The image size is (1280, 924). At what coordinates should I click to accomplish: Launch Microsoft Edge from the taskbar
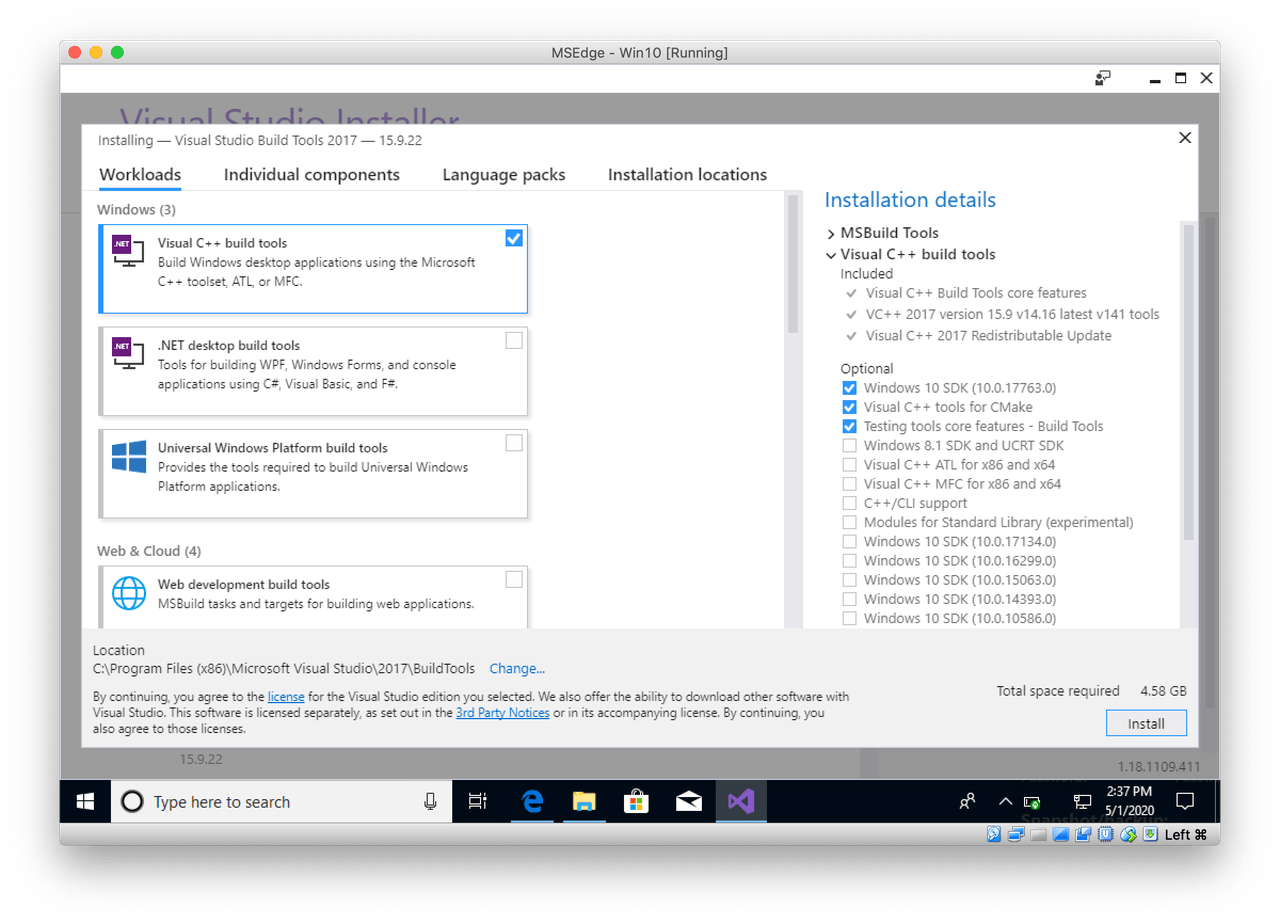[531, 801]
